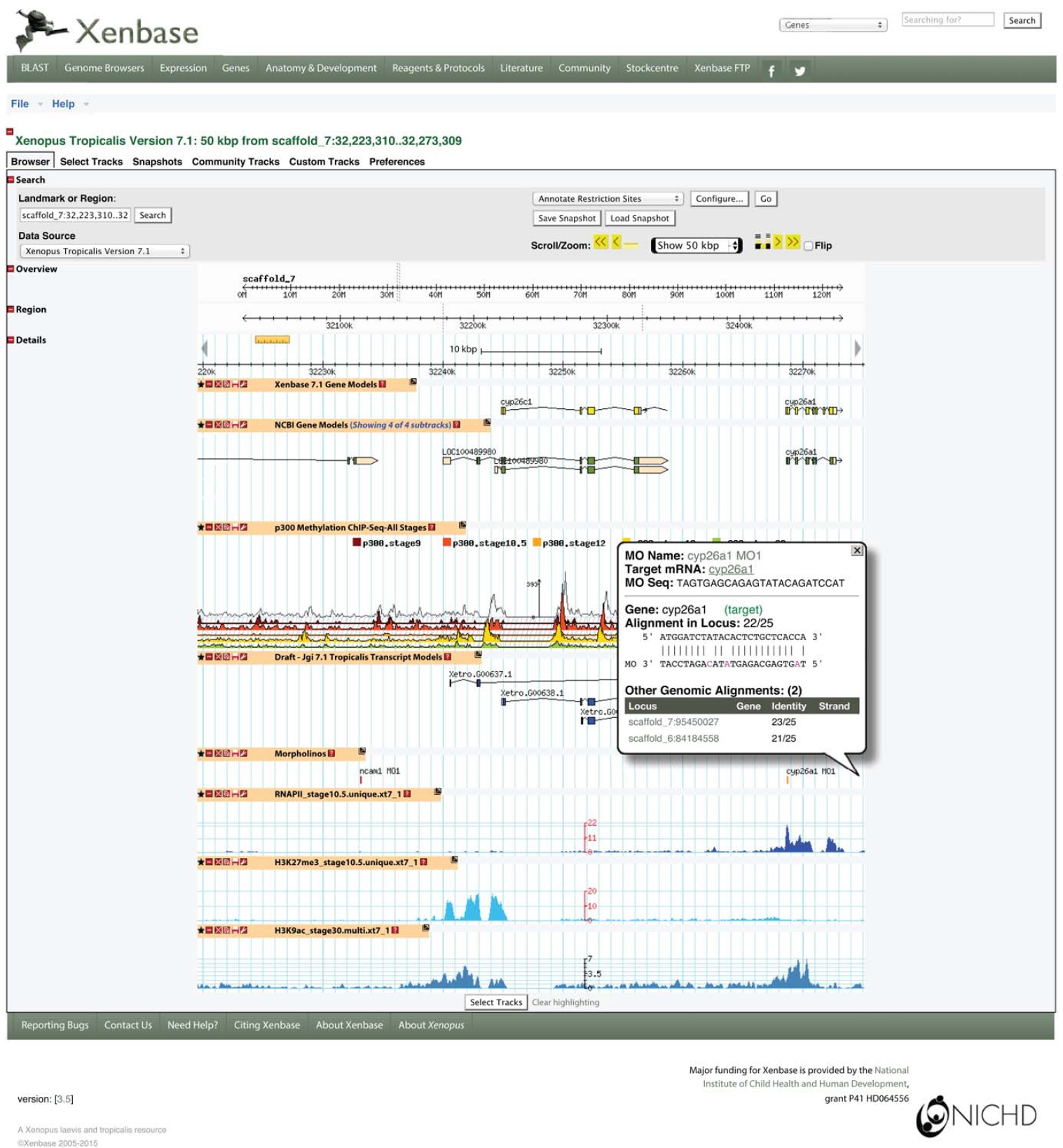The width and height of the screenshot is (1063, 1148).
Task: Open the Genome Browsers menu
Action: pos(104,68)
